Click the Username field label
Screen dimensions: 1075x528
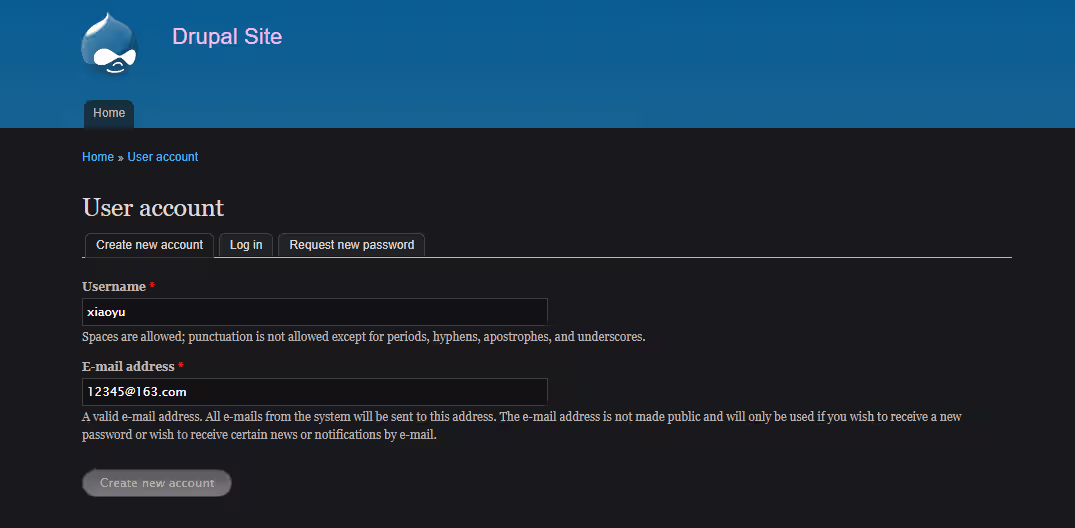(x=114, y=287)
